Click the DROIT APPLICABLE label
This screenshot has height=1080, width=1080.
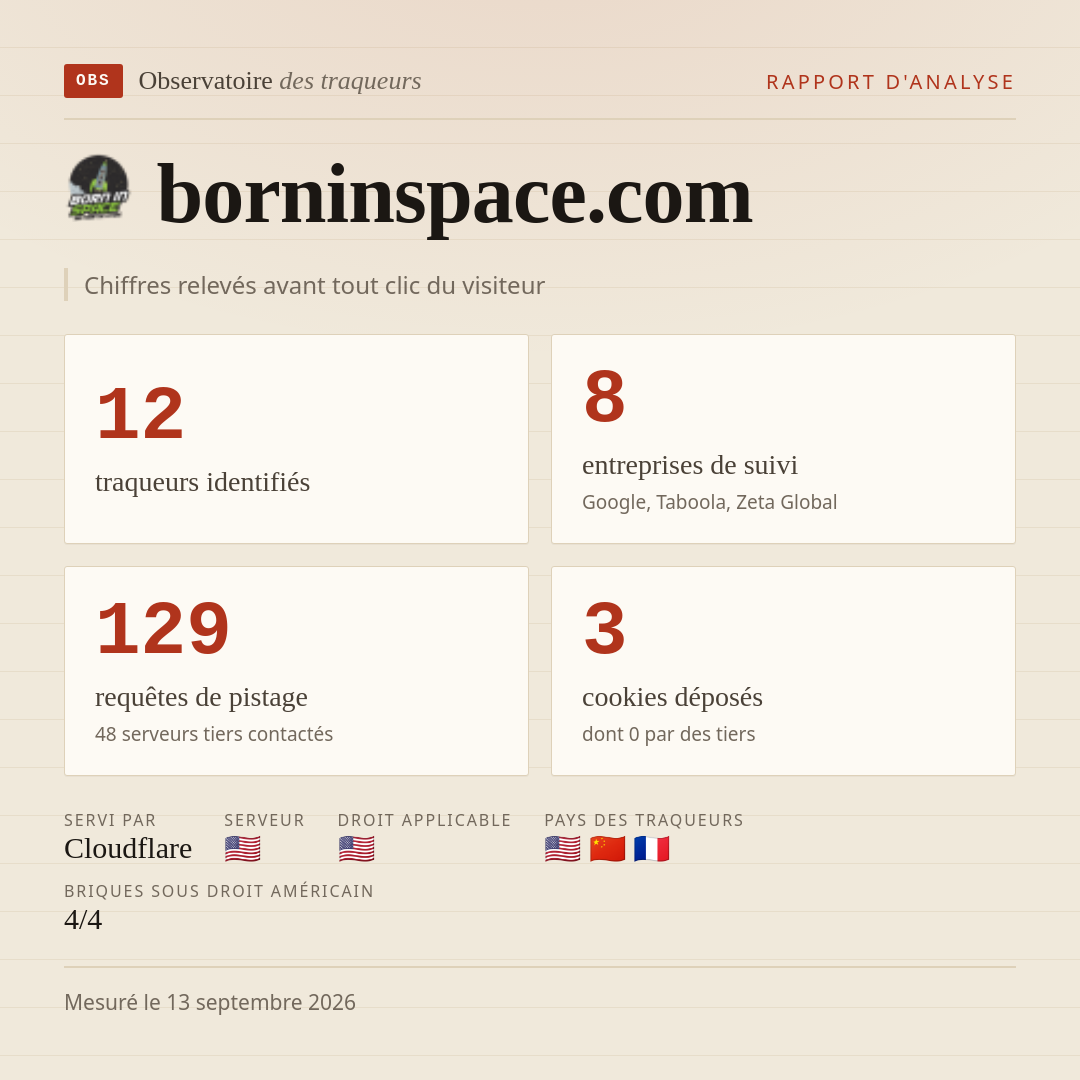pos(424,820)
